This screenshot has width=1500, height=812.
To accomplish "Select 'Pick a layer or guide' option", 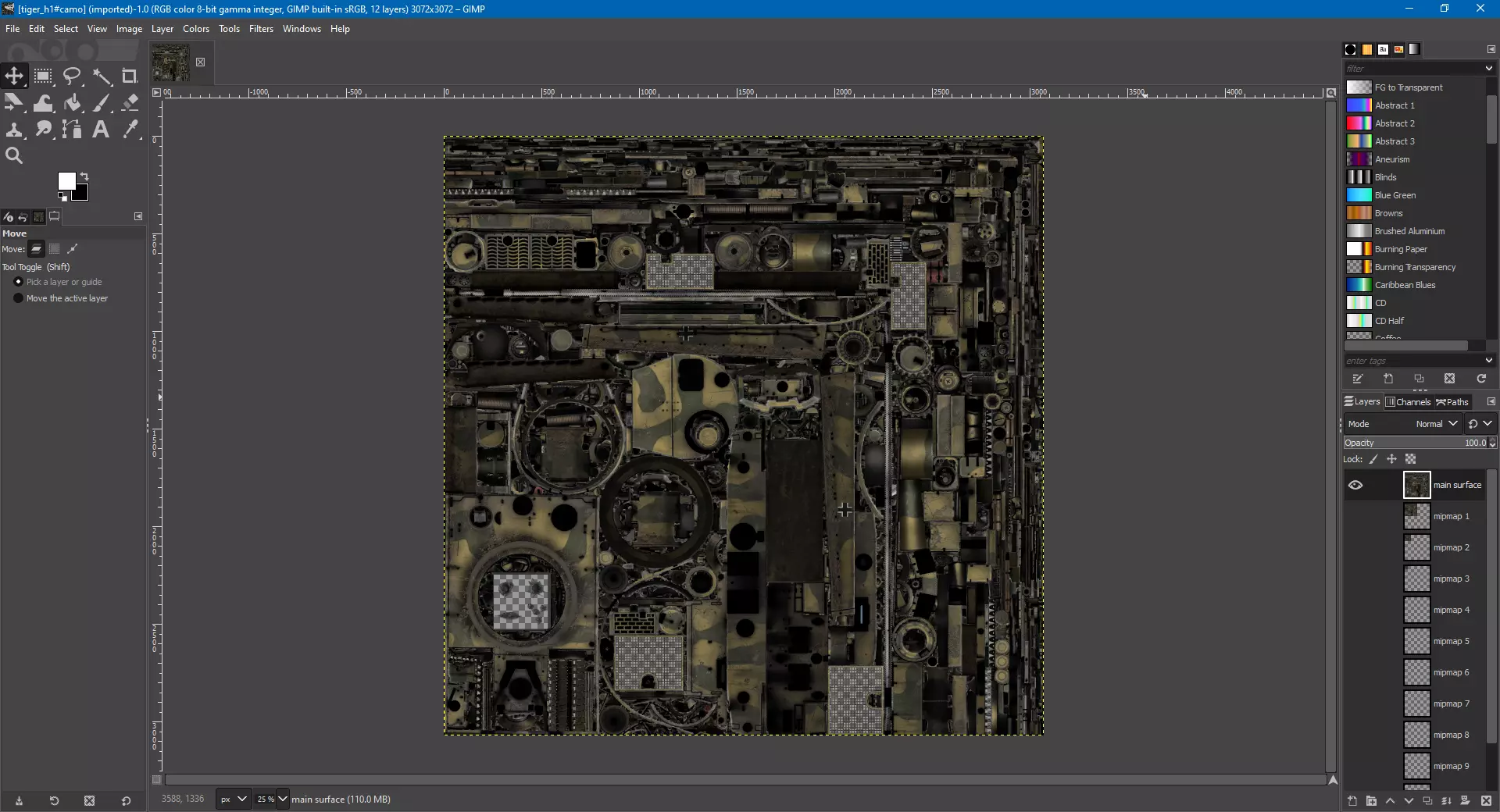I will 19,282.
